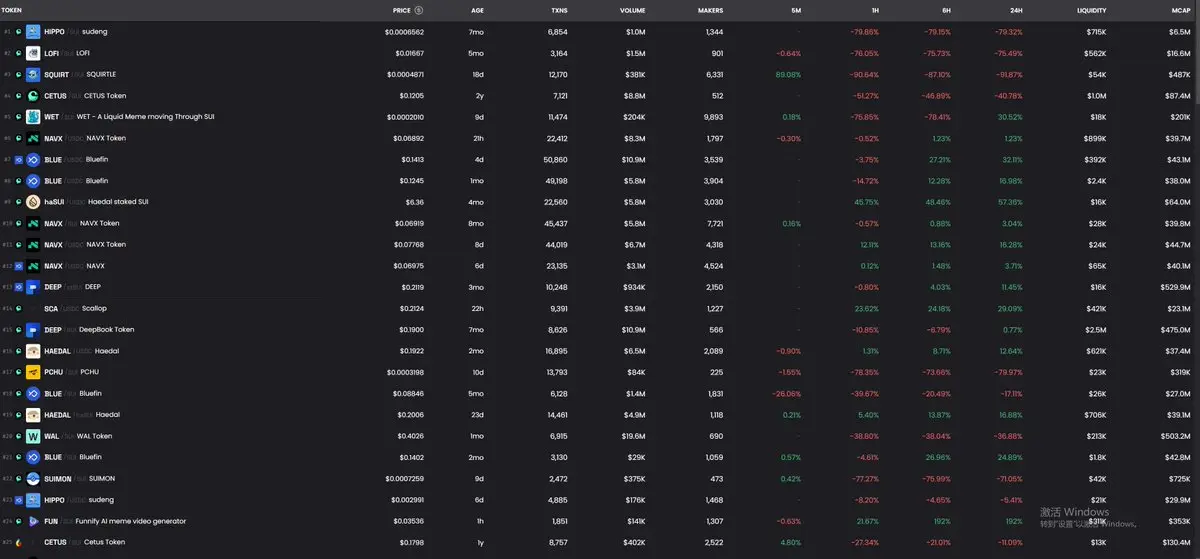This screenshot has width=1200, height=559.
Task: Sort by the AGE column header
Action: coord(476,10)
